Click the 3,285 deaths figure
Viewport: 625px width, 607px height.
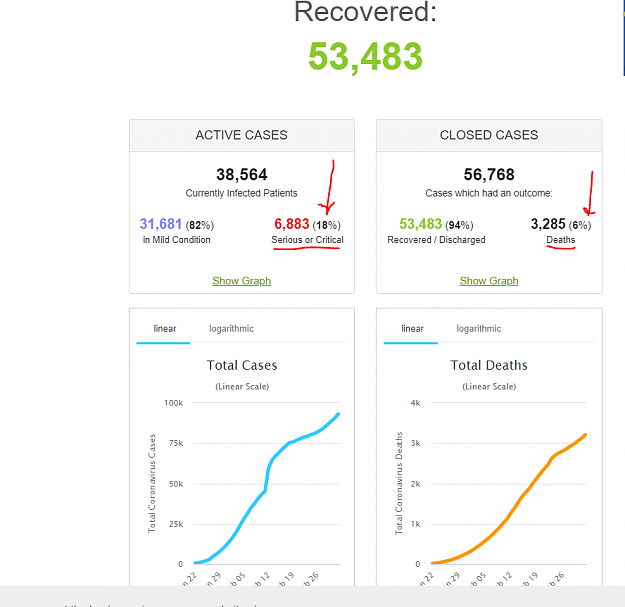point(548,224)
